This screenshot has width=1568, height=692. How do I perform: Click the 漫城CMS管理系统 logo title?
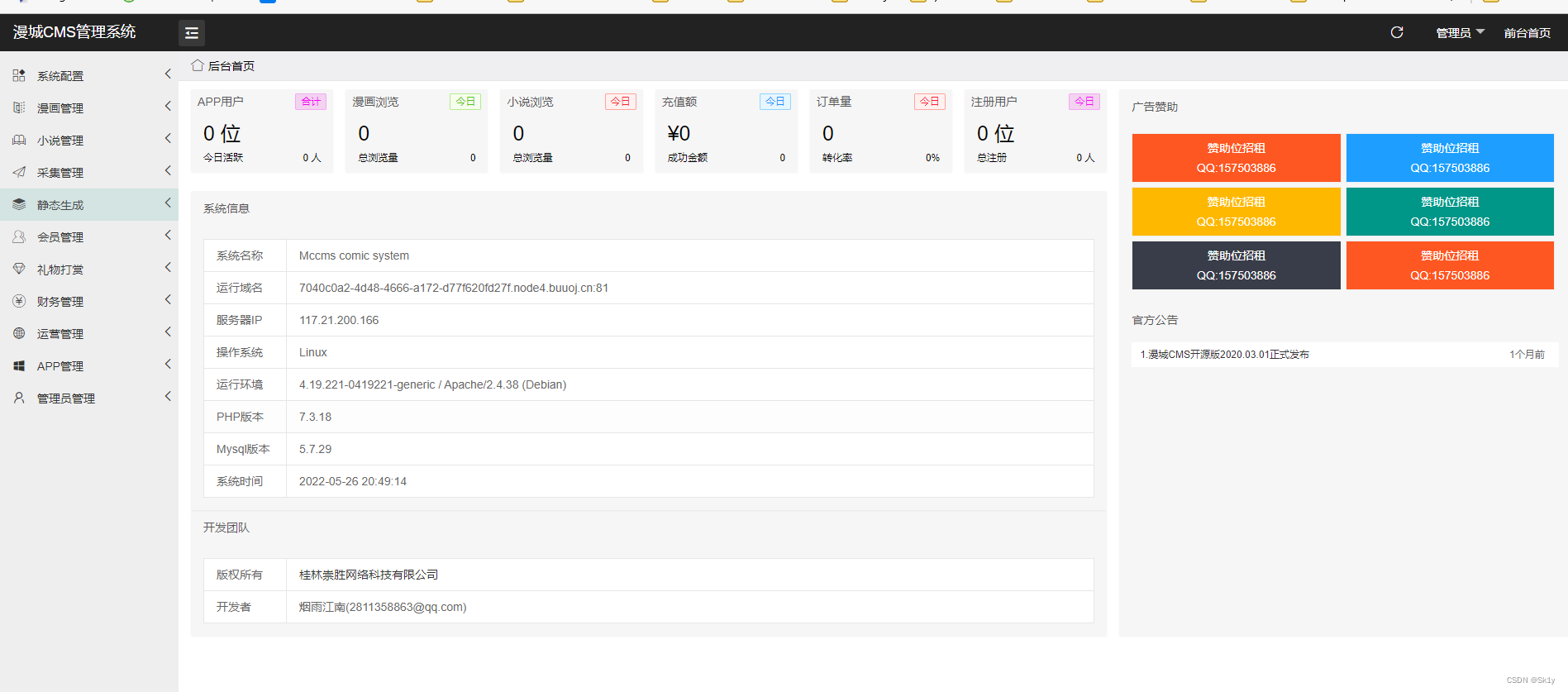(74, 32)
